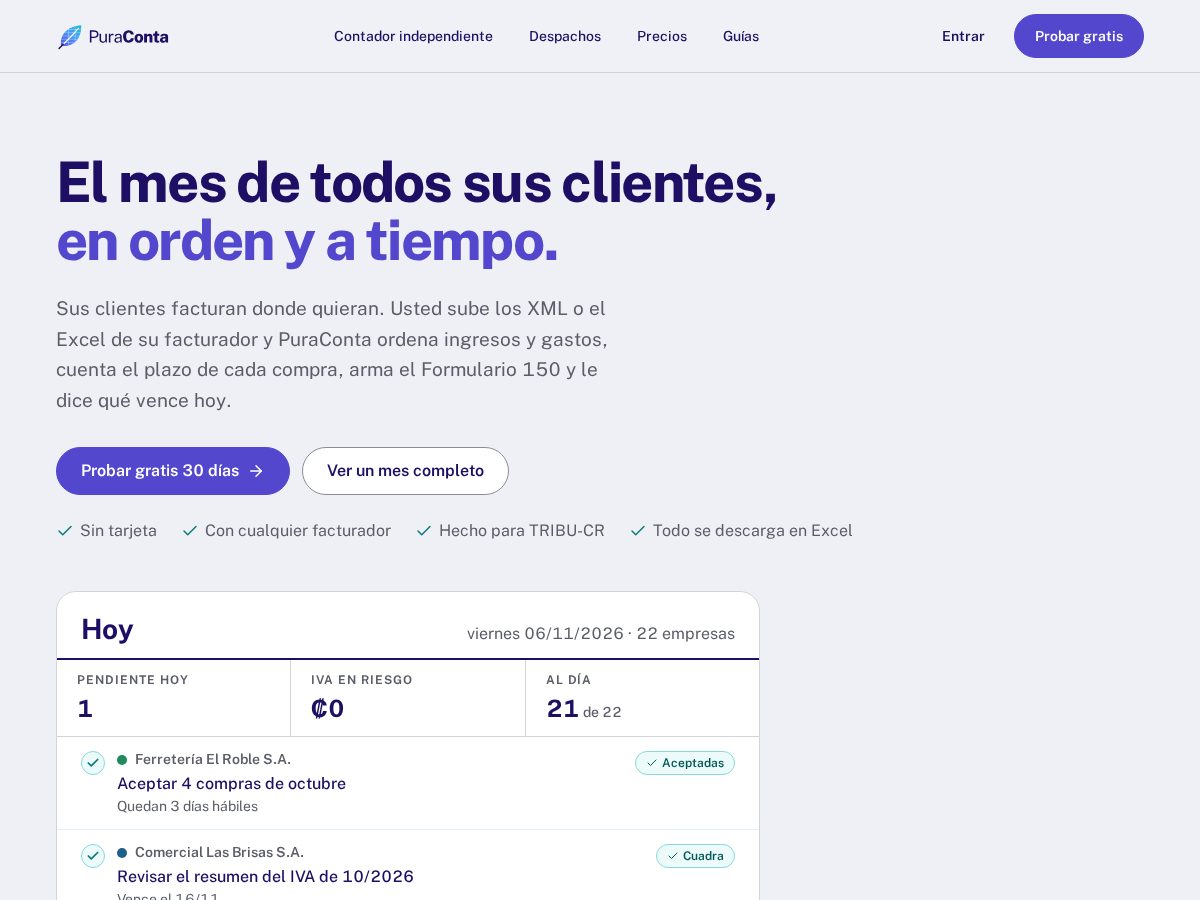Click the 'PuraConta' brand name text
1200x900 pixels.
click(x=128, y=37)
